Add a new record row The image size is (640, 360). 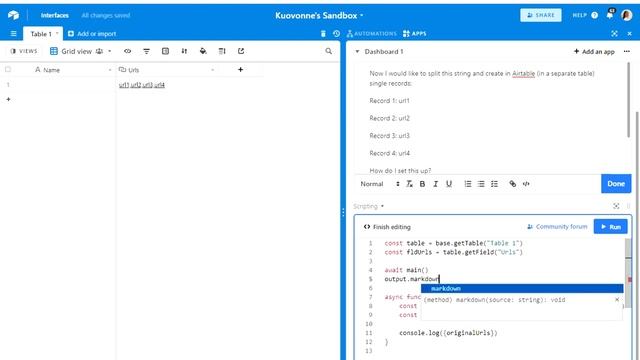(8, 99)
